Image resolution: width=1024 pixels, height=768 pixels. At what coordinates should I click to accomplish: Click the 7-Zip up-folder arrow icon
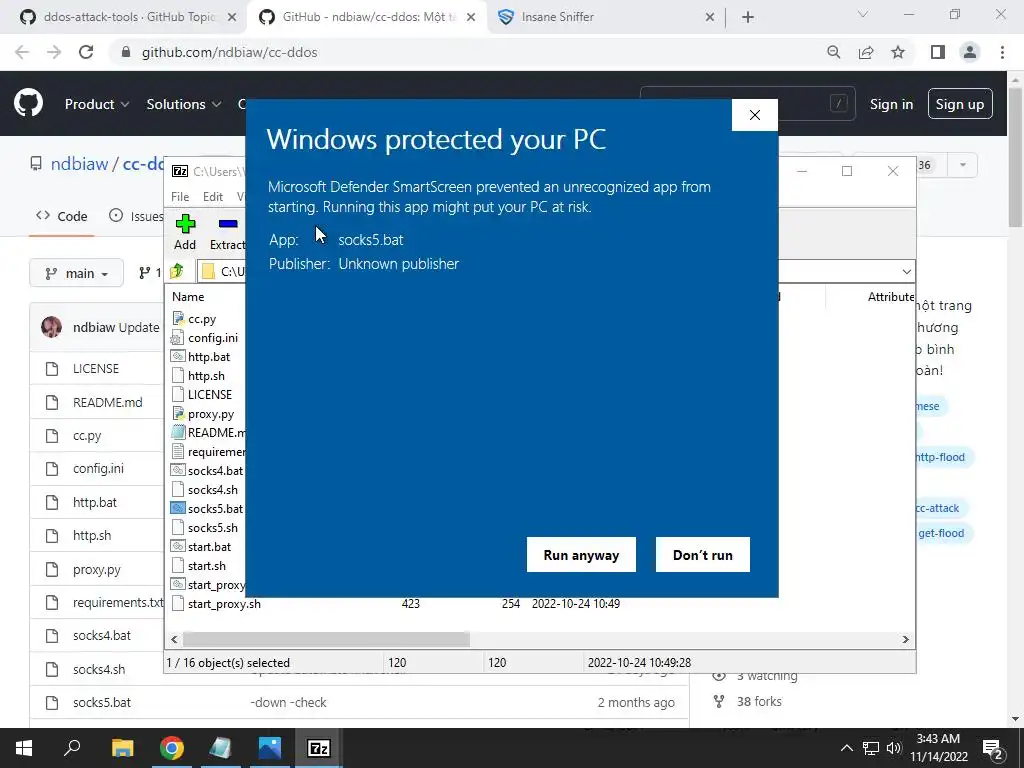(x=177, y=271)
